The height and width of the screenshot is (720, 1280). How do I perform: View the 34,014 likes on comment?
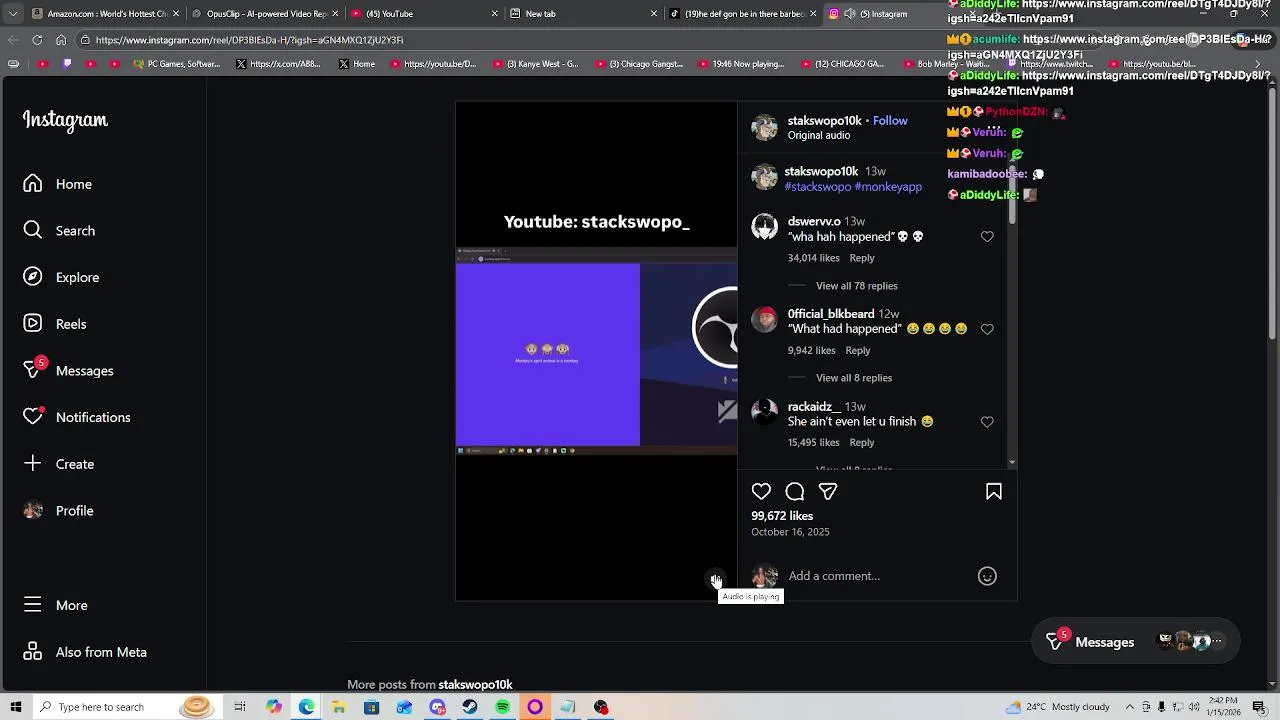[814, 258]
